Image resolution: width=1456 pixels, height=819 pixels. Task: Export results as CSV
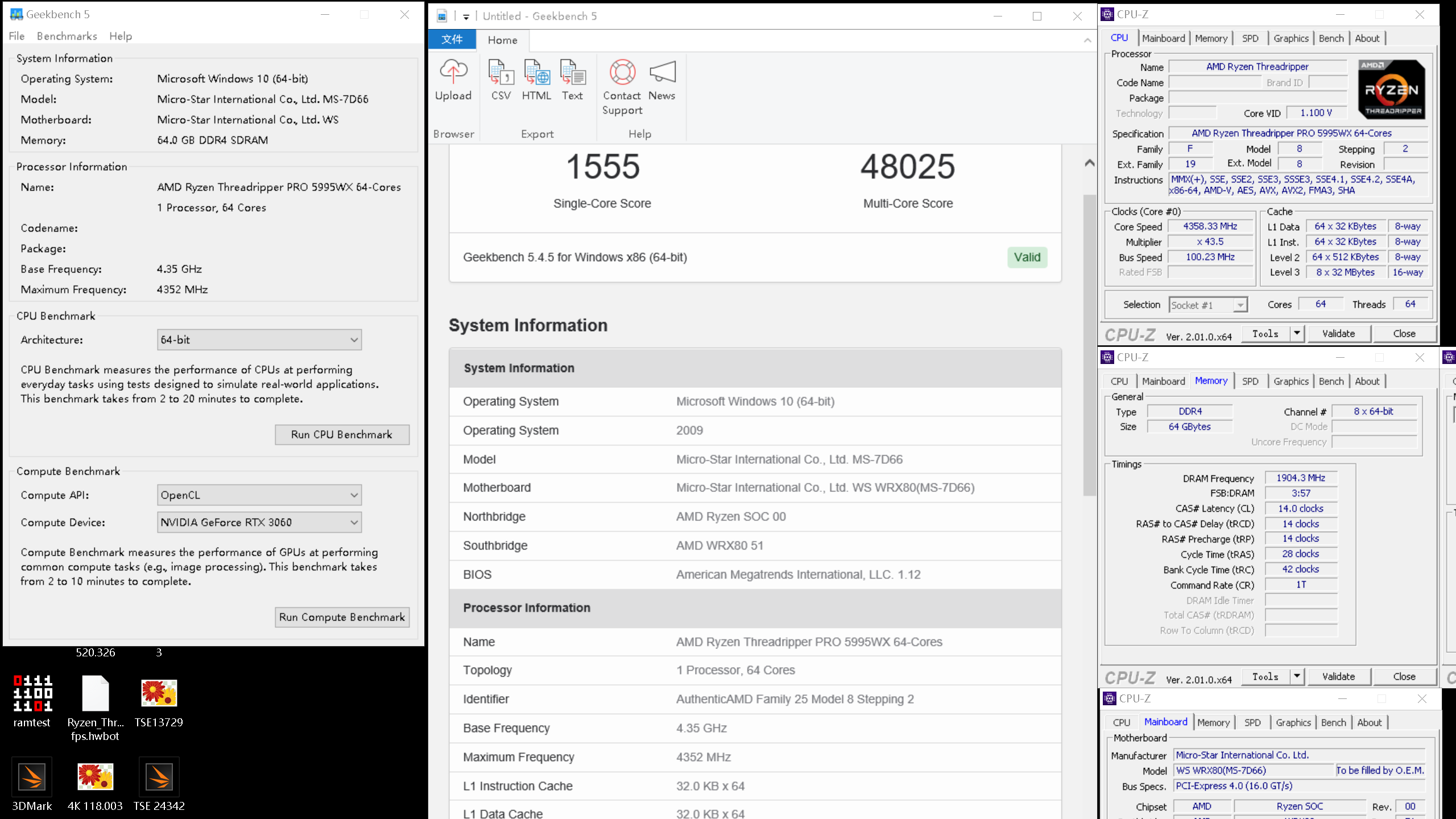[501, 80]
